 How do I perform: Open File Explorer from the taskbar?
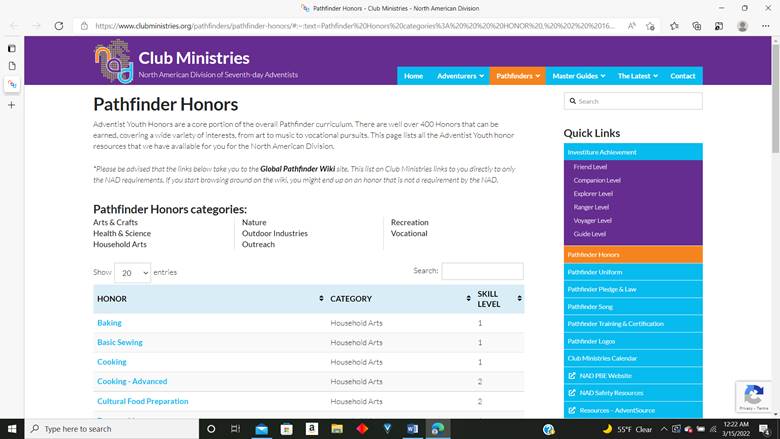(x=337, y=429)
